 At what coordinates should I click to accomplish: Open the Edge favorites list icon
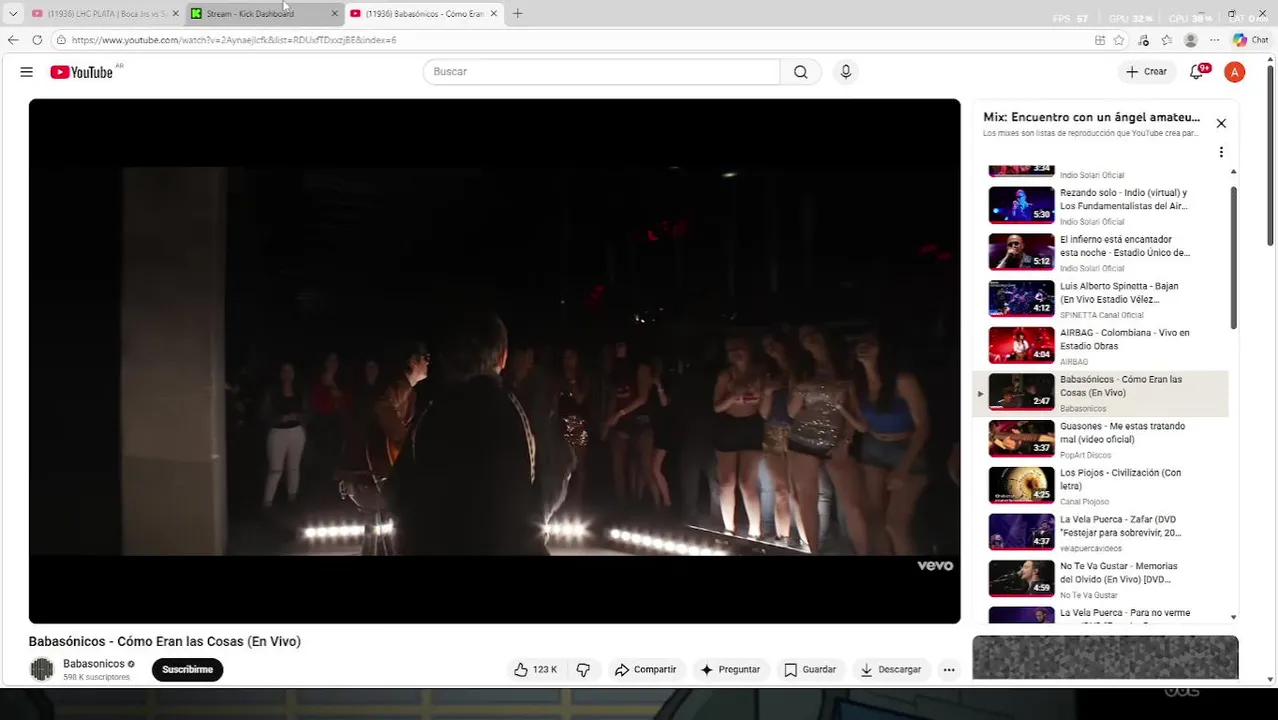click(x=1167, y=40)
